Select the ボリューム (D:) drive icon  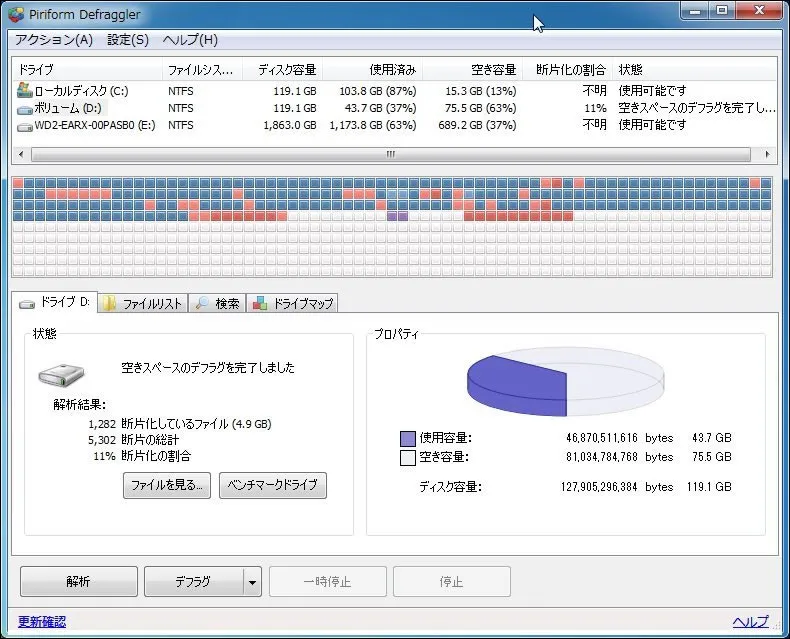point(25,109)
